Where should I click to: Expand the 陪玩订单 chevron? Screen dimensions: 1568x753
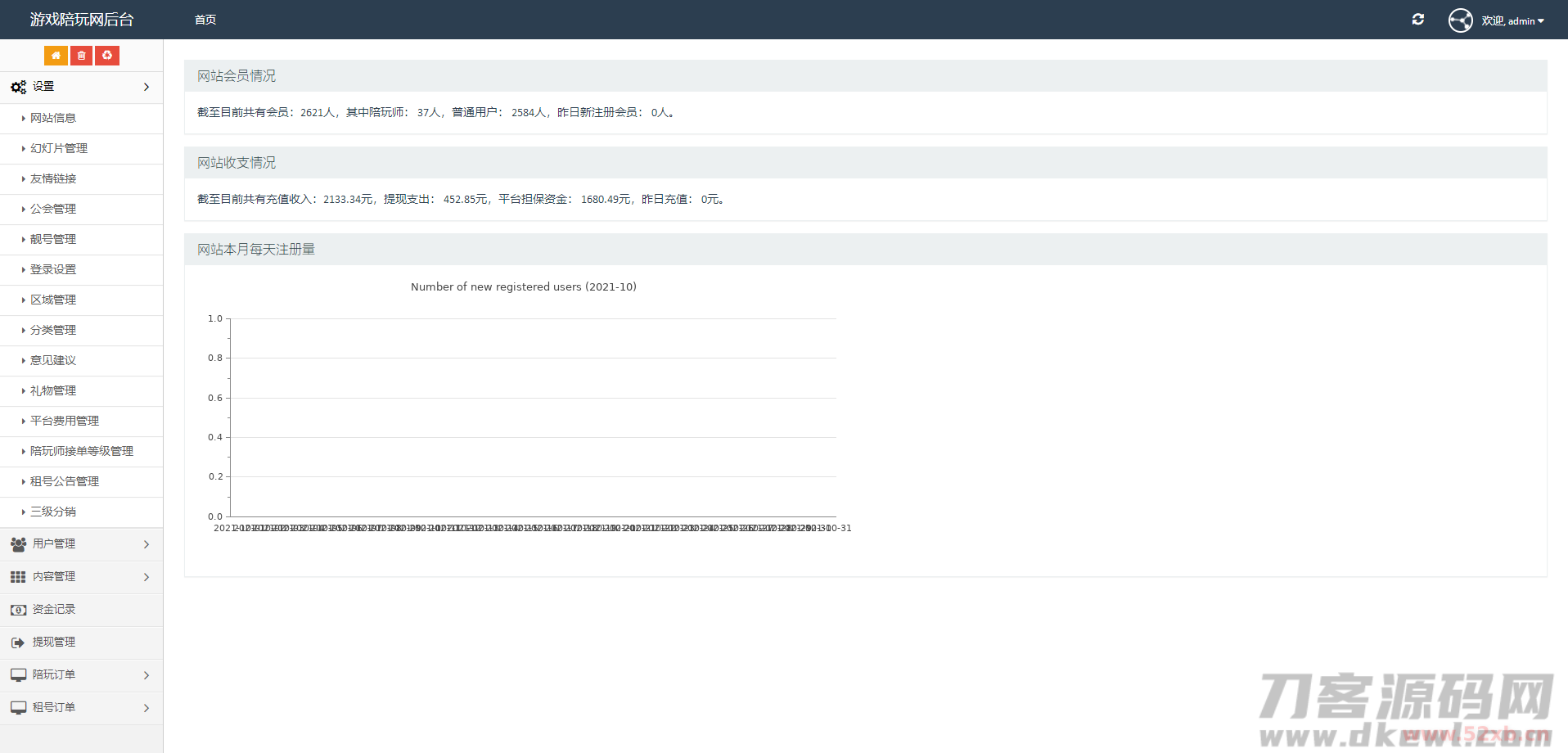pyautogui.click(x=146, y=675)
